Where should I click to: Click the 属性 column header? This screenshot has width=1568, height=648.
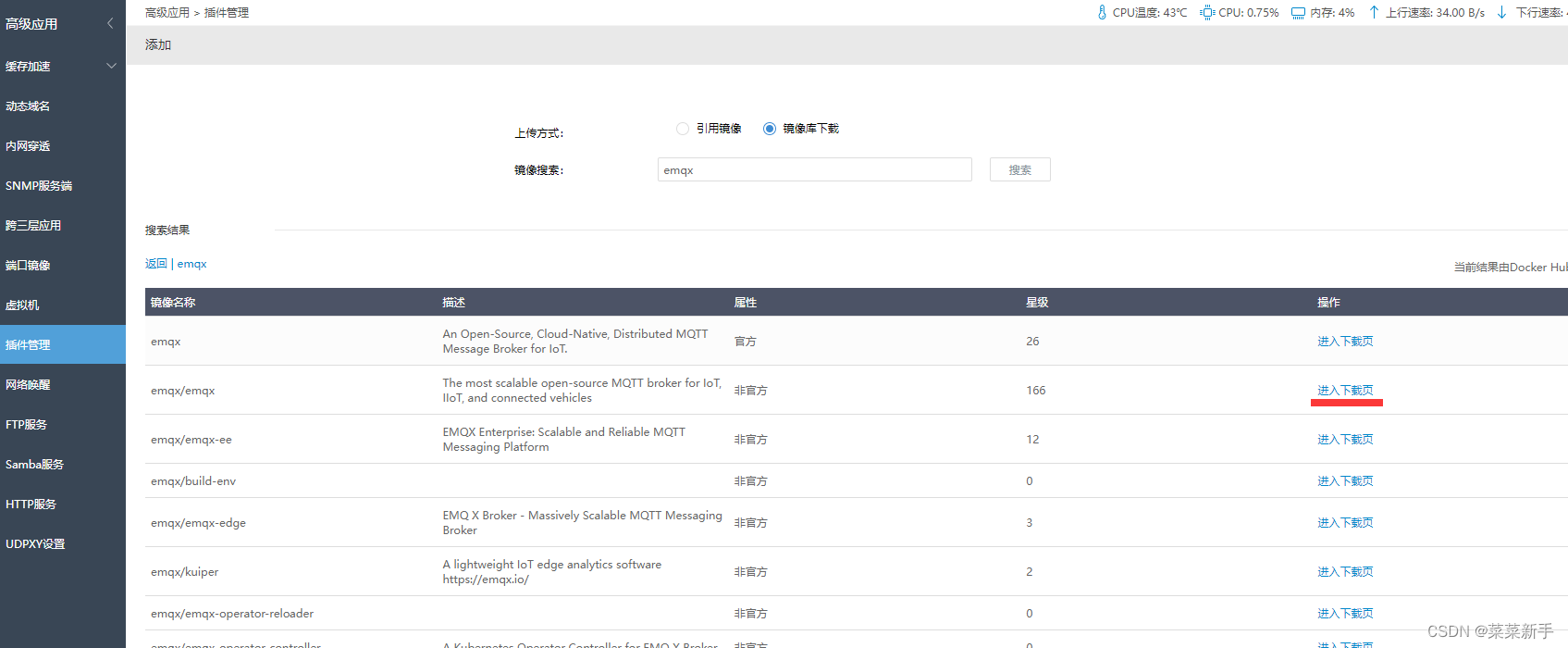tap(746, 303)
